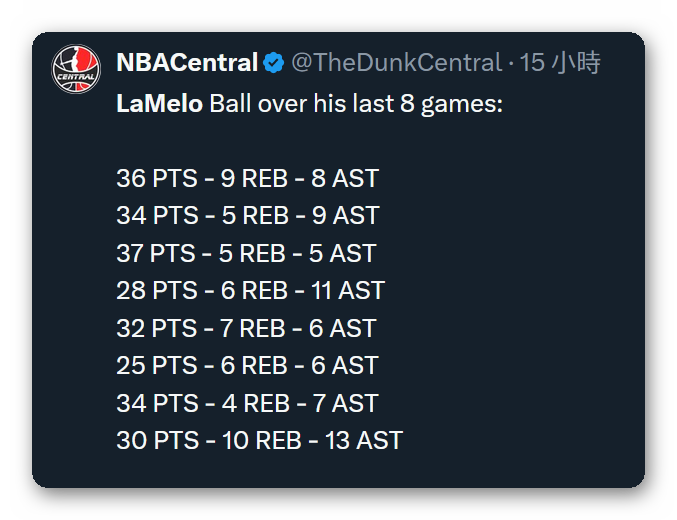The height and width of the screenshot is (520, 677).
Task: Select the stat line containing 4 REB
Action: click(247, 403)
